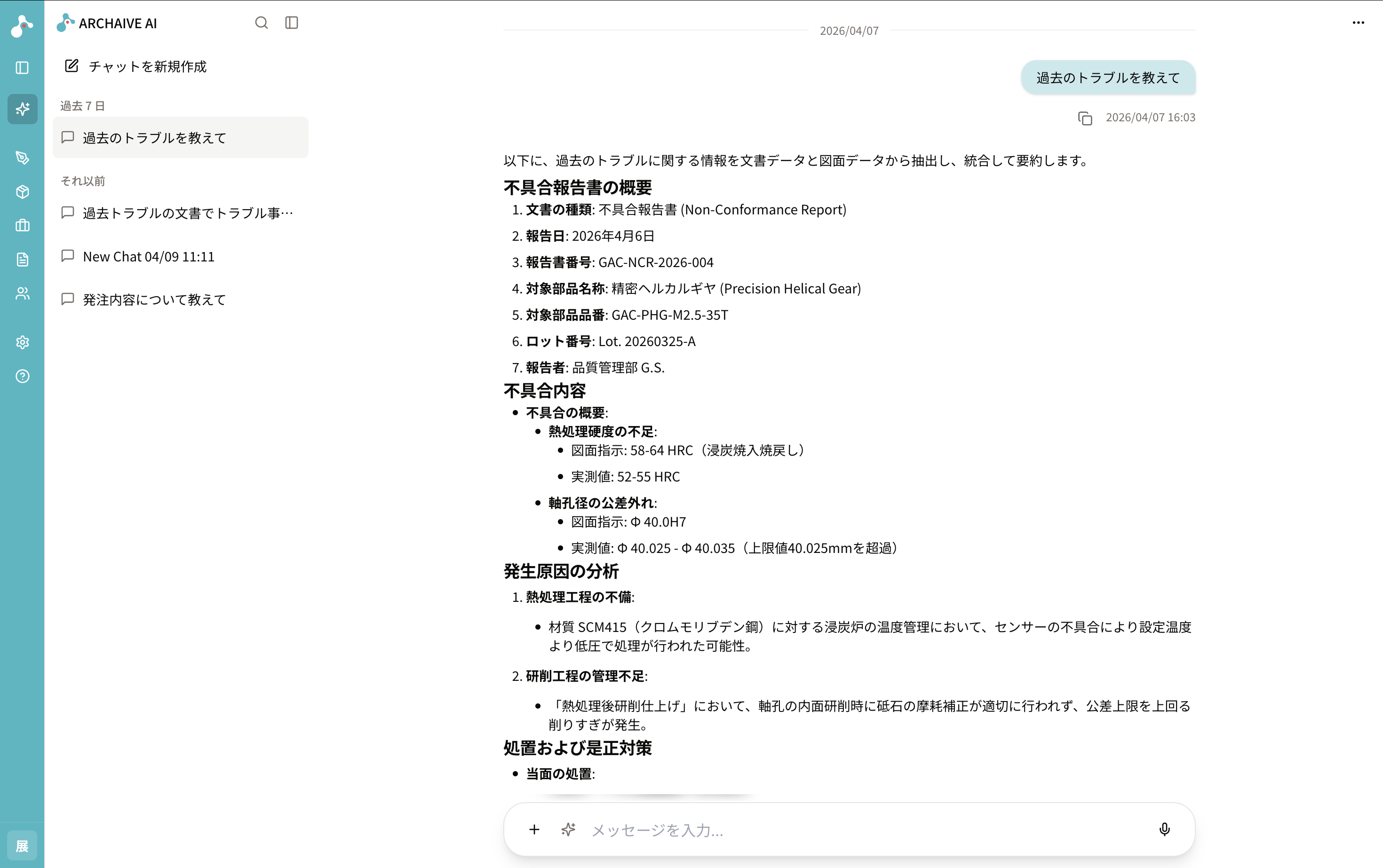Screen dimensions: 1383x868
Task: Open the pen tool icon in the left rail
Action: tap(23, 158)
